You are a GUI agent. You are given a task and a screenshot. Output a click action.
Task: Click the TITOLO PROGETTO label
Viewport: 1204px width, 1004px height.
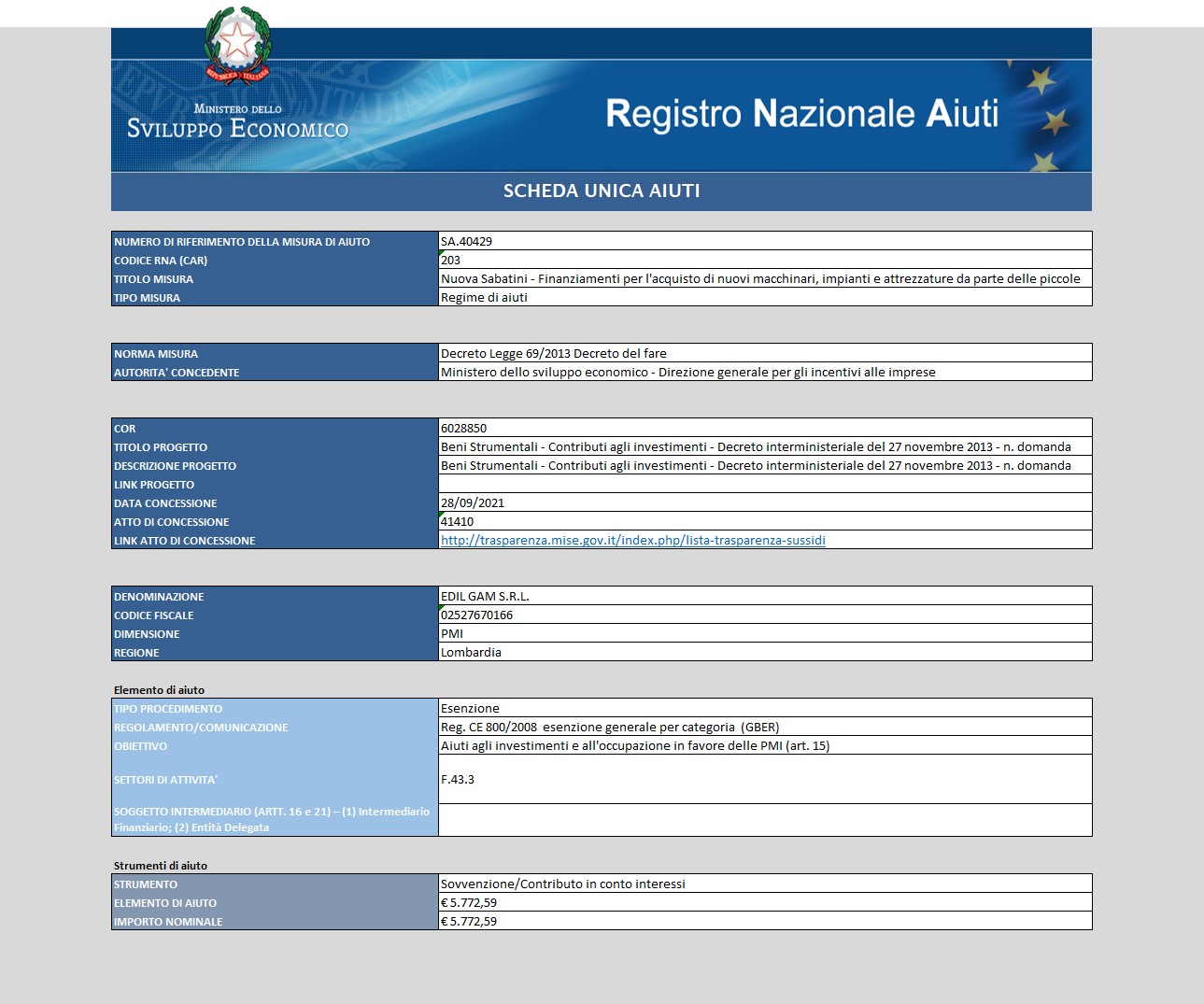(x=161, y=447)
